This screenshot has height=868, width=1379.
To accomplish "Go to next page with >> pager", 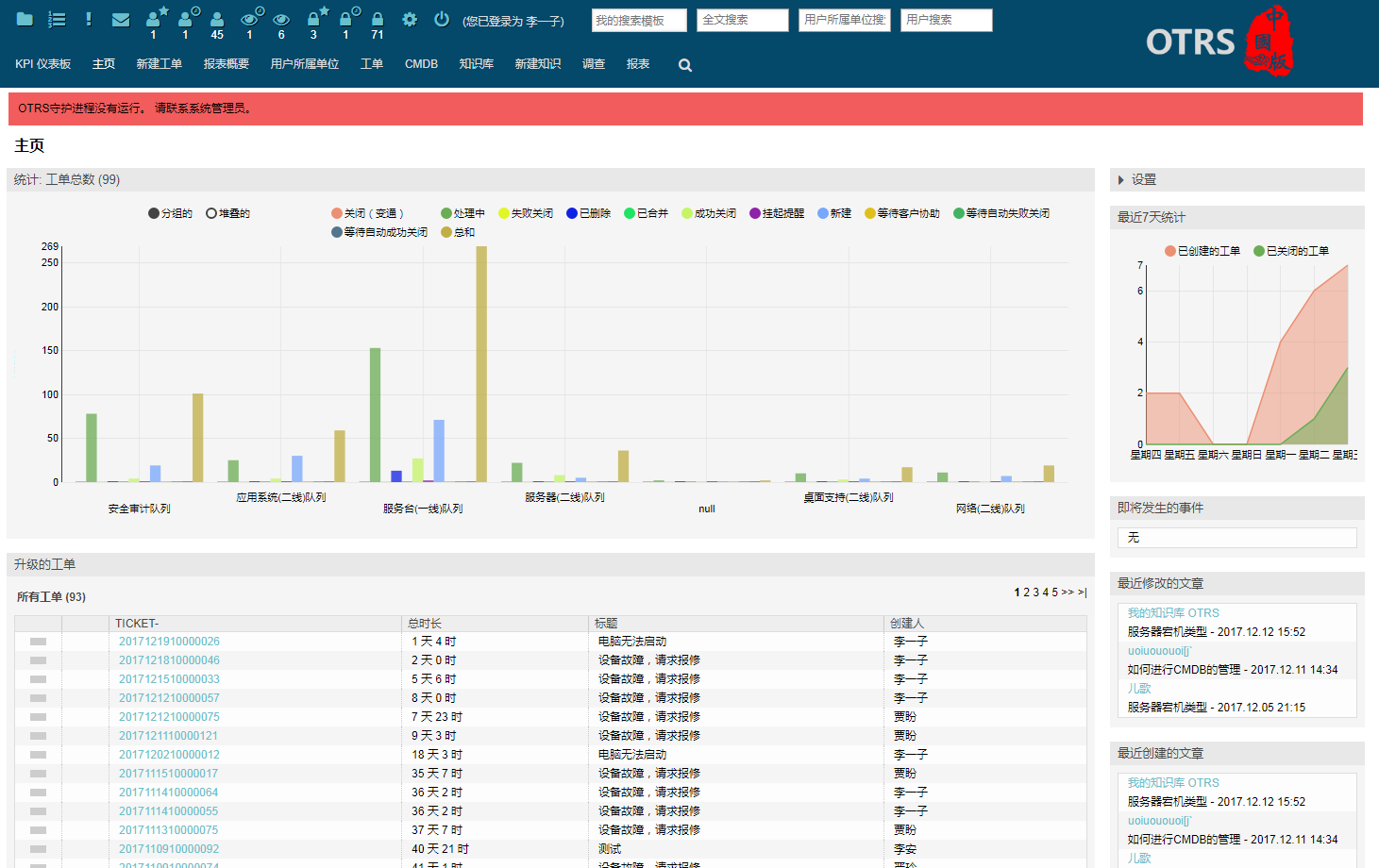I will coord(1068,593).
